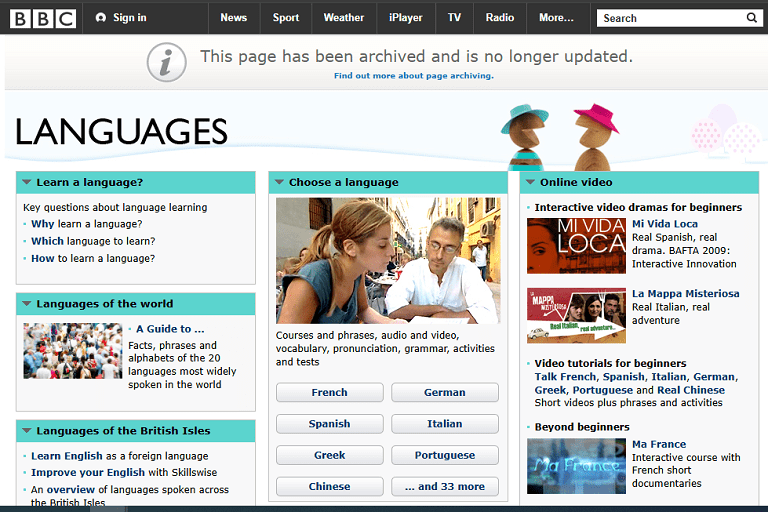Open Spanish video tutorial link
Viewport: 768px width, 512px height.
[624, 377]
